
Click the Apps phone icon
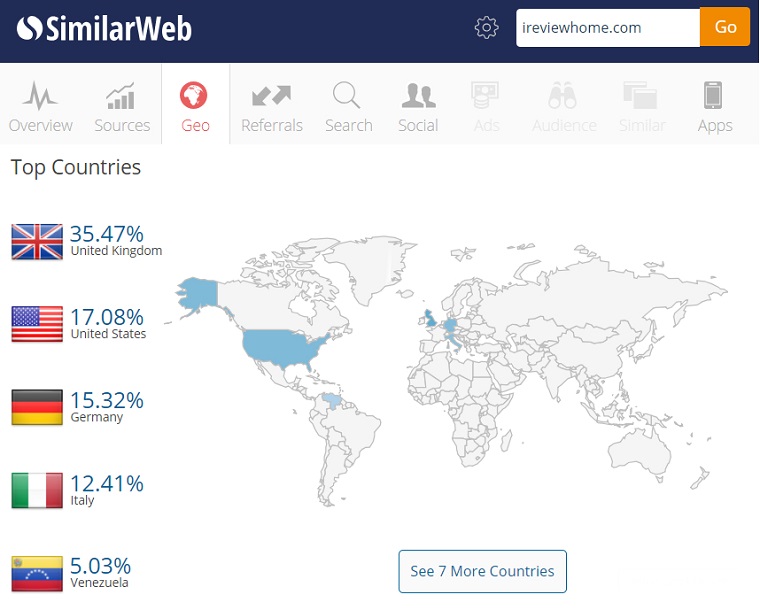pyautogui.click(x=713, y=97)
